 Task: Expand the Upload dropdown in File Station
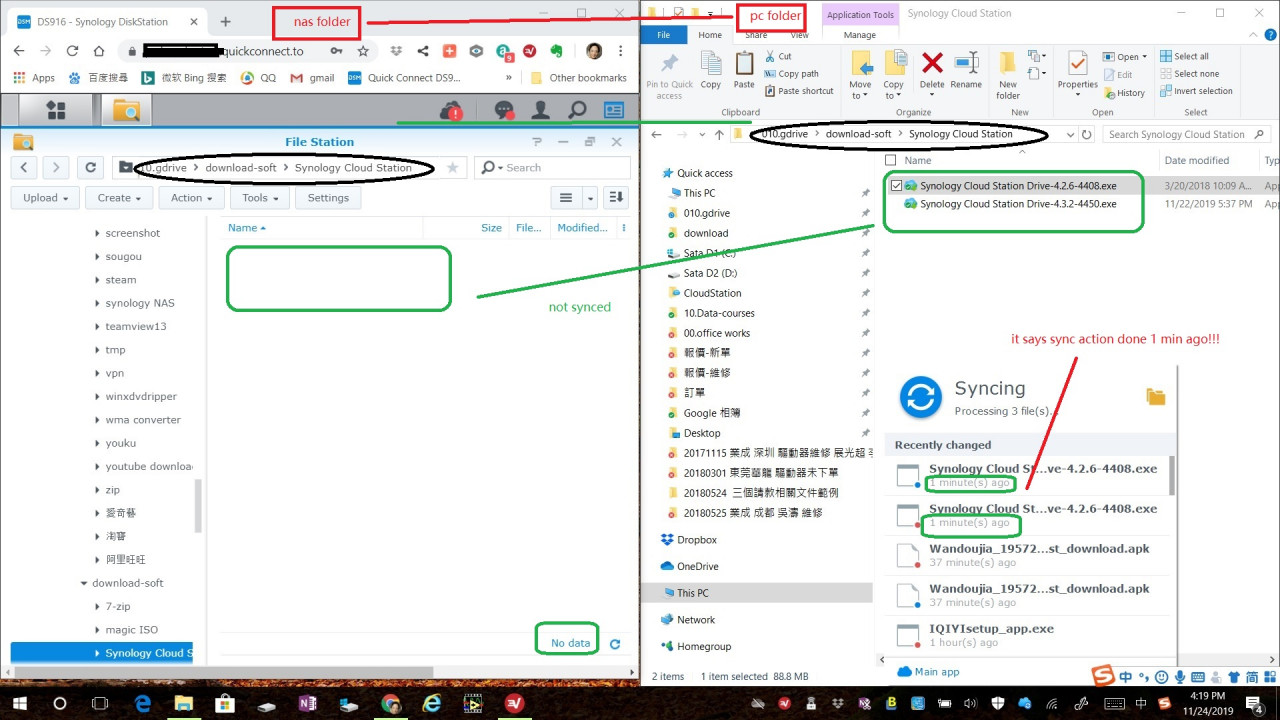click(45, 198)
